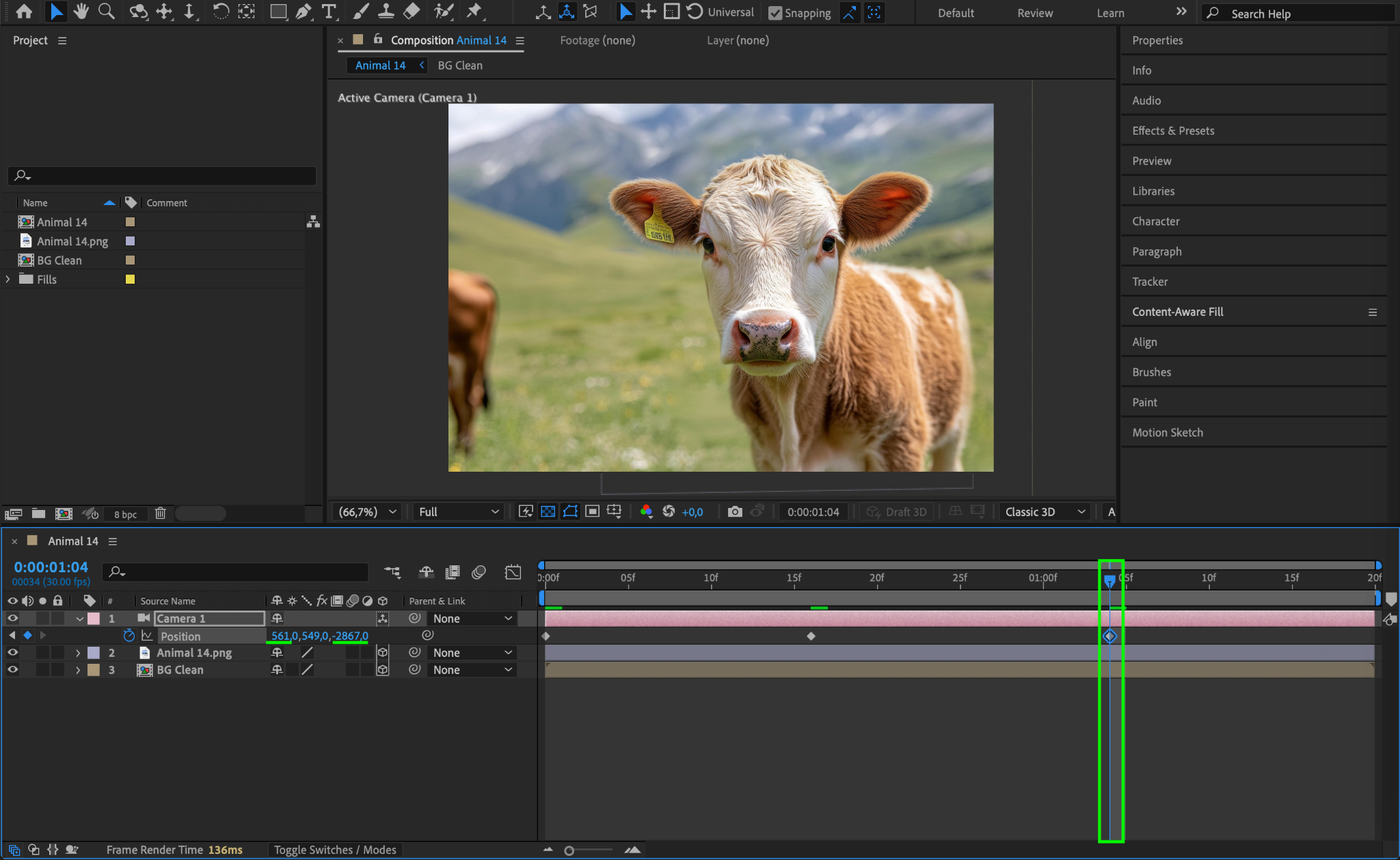Toggle the Snapping checkbox
Image resolution: width=1400 pixels, height=860 pixels.
click(x=775, y=13)
